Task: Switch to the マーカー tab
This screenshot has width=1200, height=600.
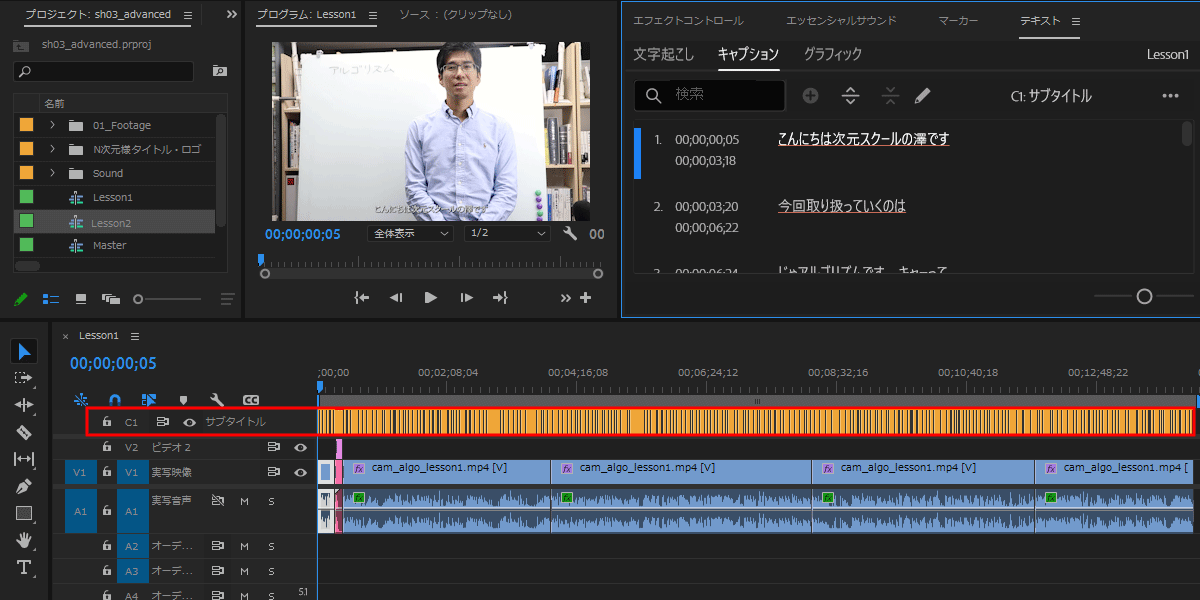Action: click(958, 21)
